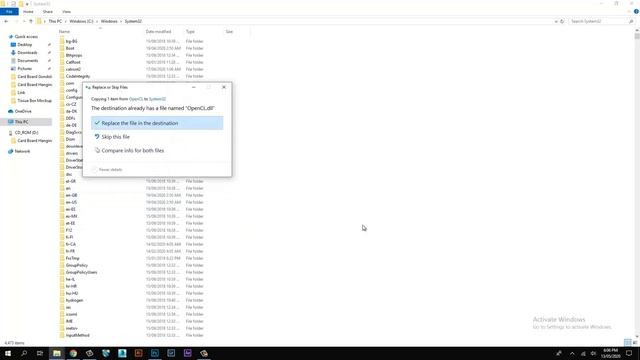The height and width of the screenshot is (360, 640).
Task: Open the address bar history dropdown
Action: tap(556, 21)
